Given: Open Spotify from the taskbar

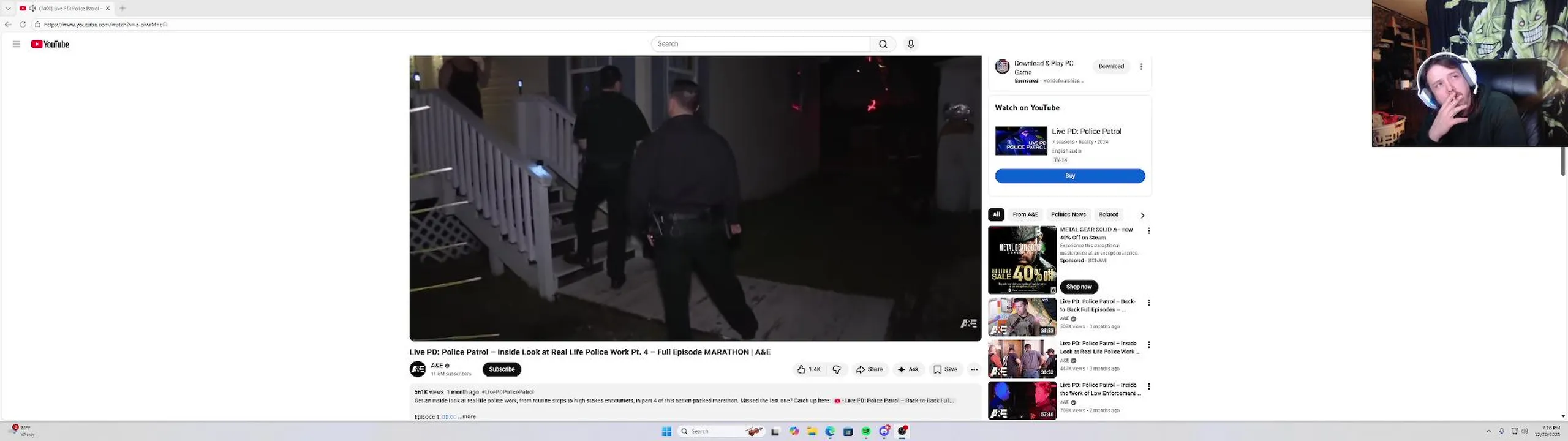Looking at the screenshot, I should tap(866, 432).
